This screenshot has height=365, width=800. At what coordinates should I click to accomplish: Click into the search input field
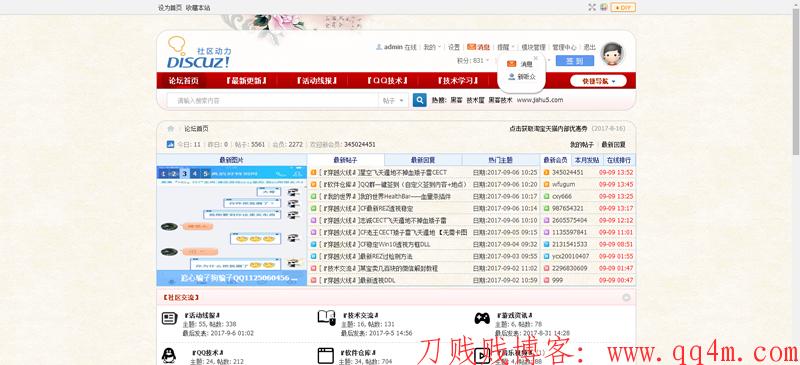point(273,101)
